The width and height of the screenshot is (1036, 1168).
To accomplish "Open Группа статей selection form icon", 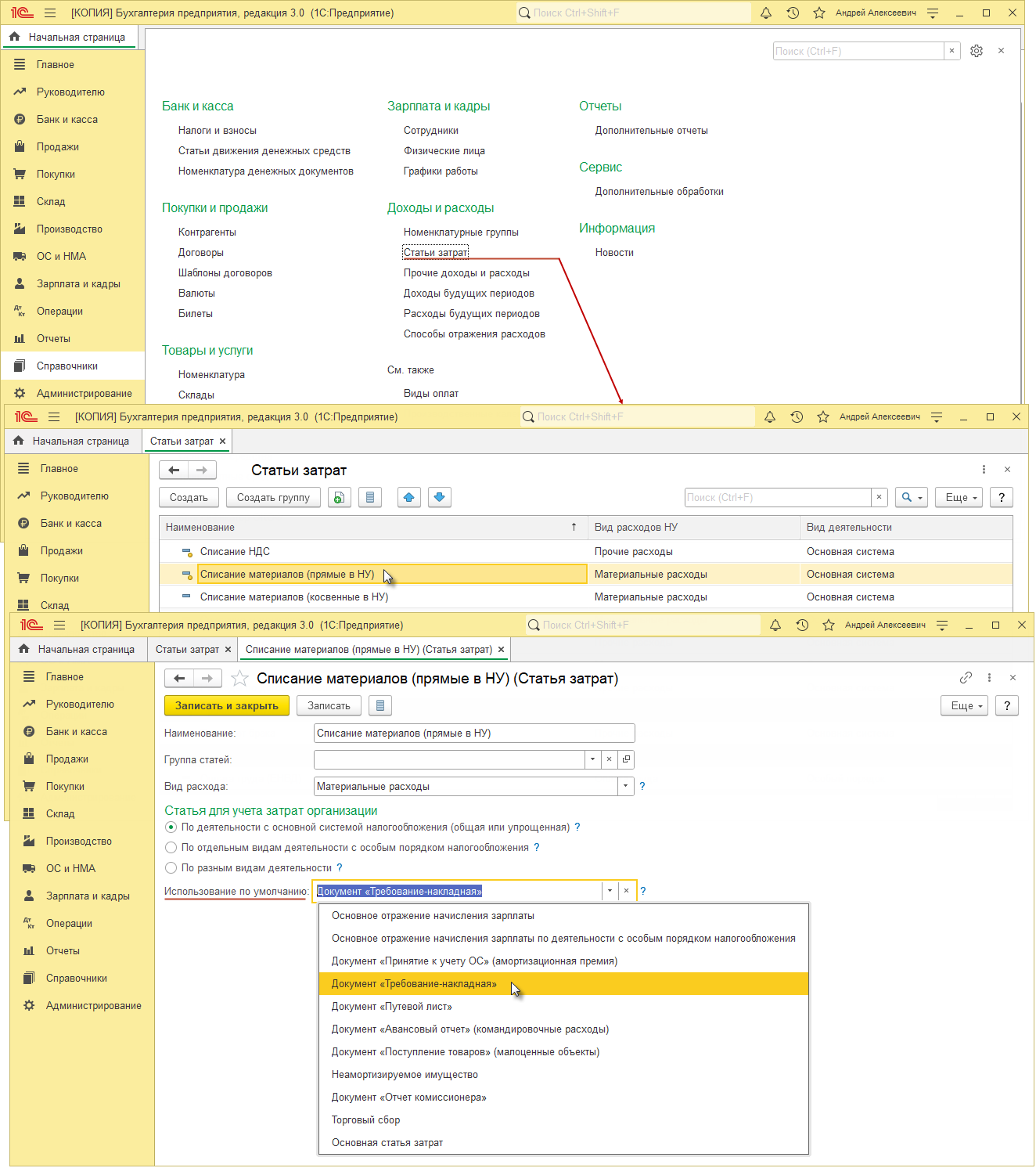I will click(x=626, y=759).
